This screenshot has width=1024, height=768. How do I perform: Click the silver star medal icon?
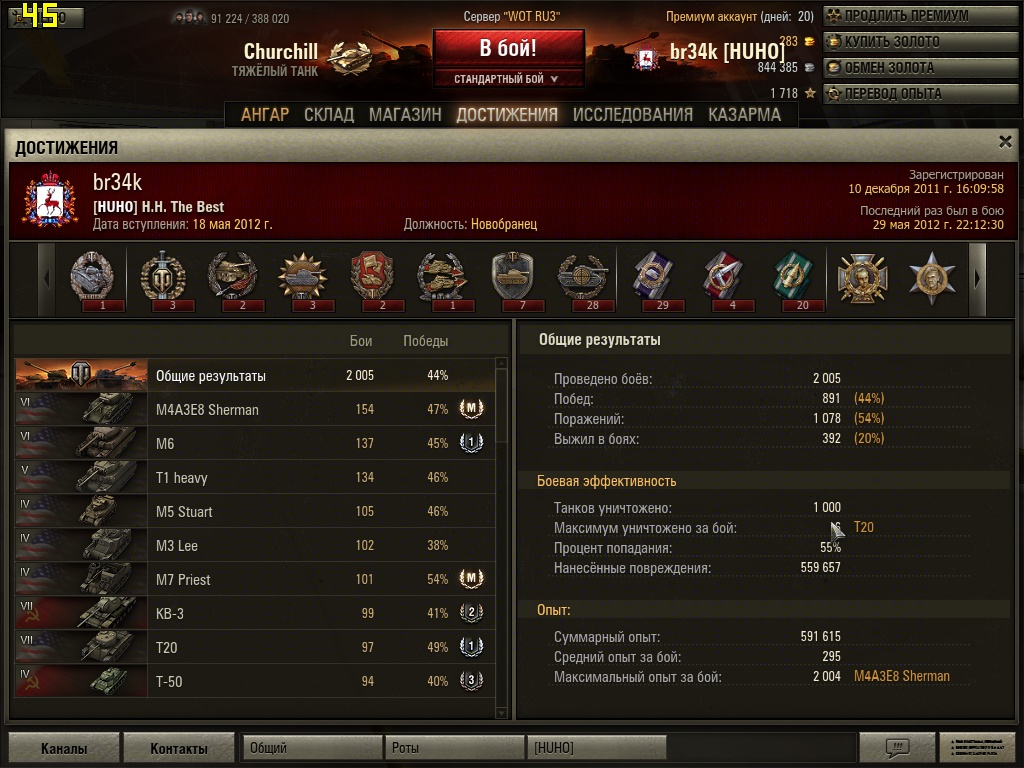932,279
